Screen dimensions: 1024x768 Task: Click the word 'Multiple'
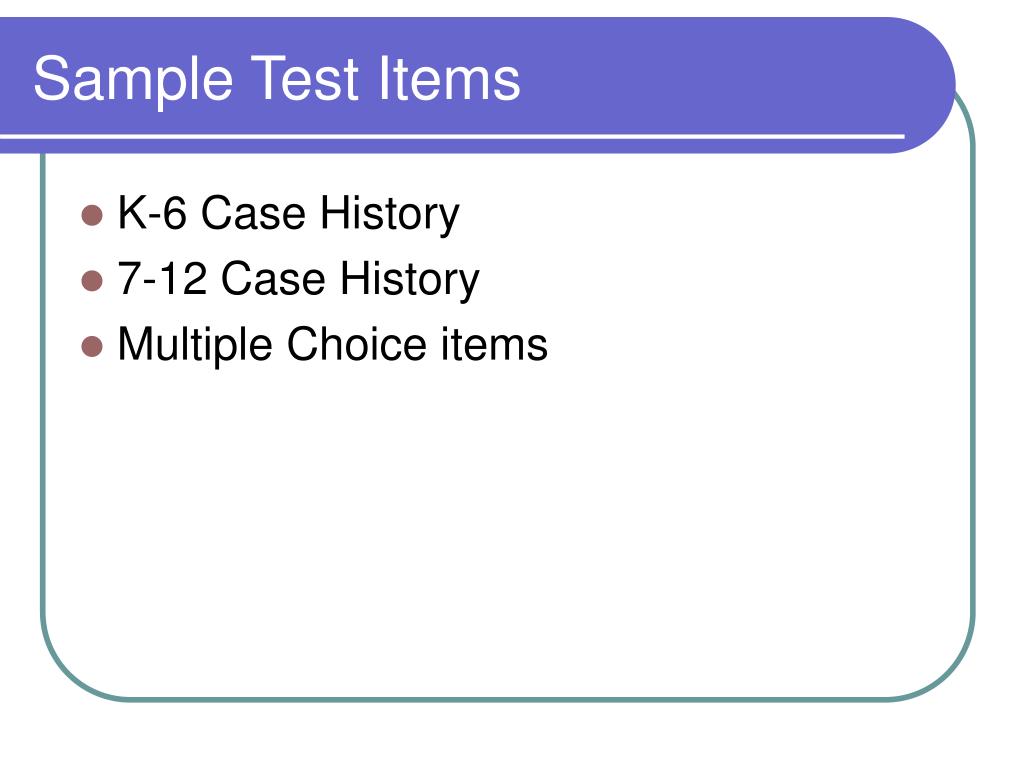pyautogui.click(x=195, y=345)
